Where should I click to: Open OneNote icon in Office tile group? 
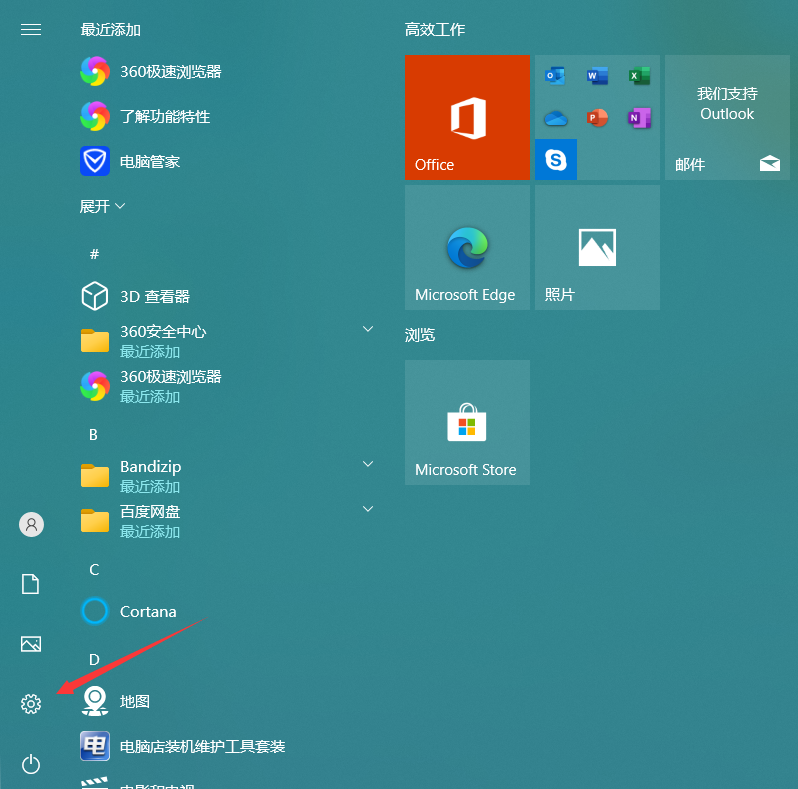[x=639, y=118]
